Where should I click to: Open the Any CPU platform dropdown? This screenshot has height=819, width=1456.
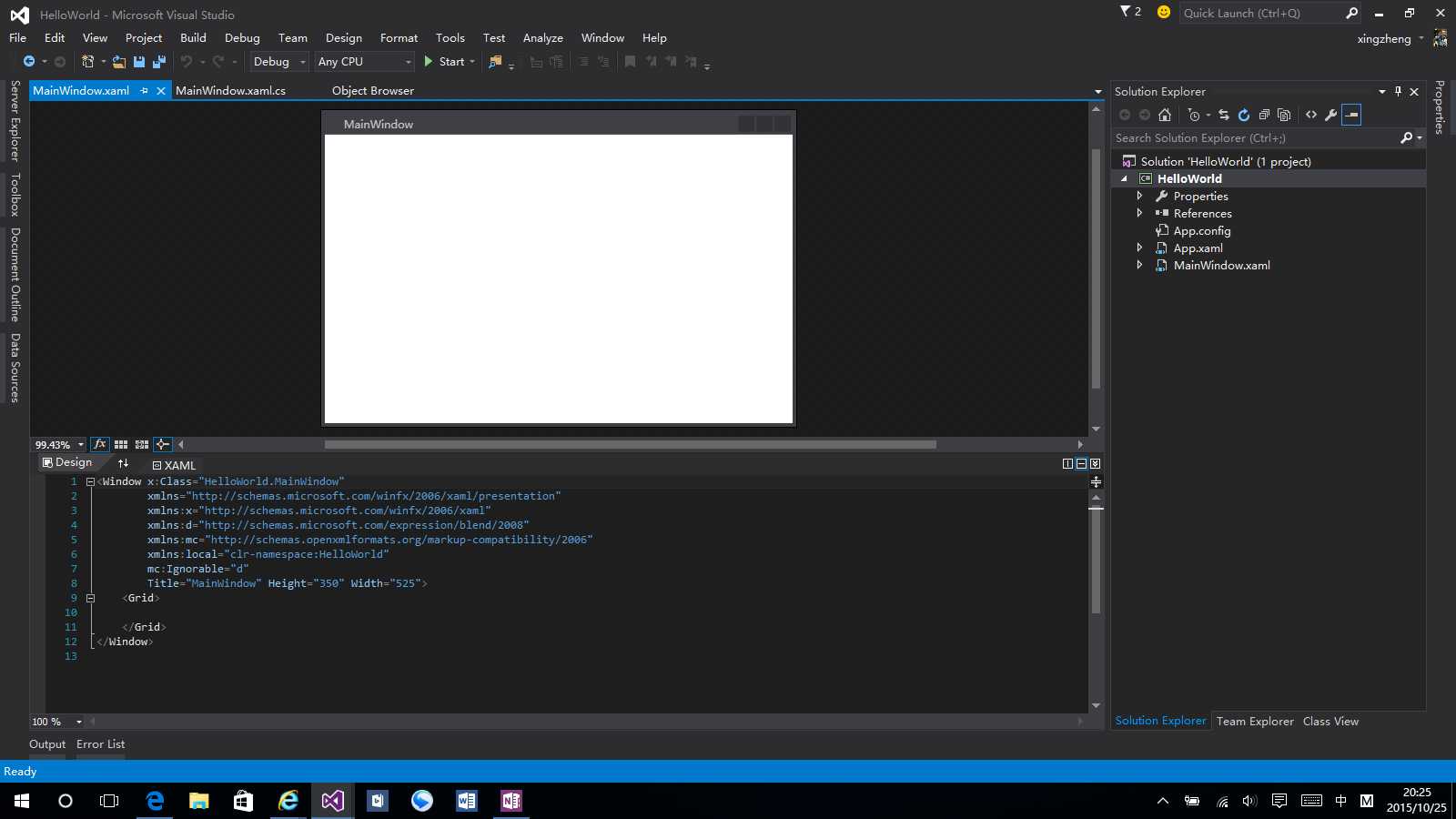[364, 61]
